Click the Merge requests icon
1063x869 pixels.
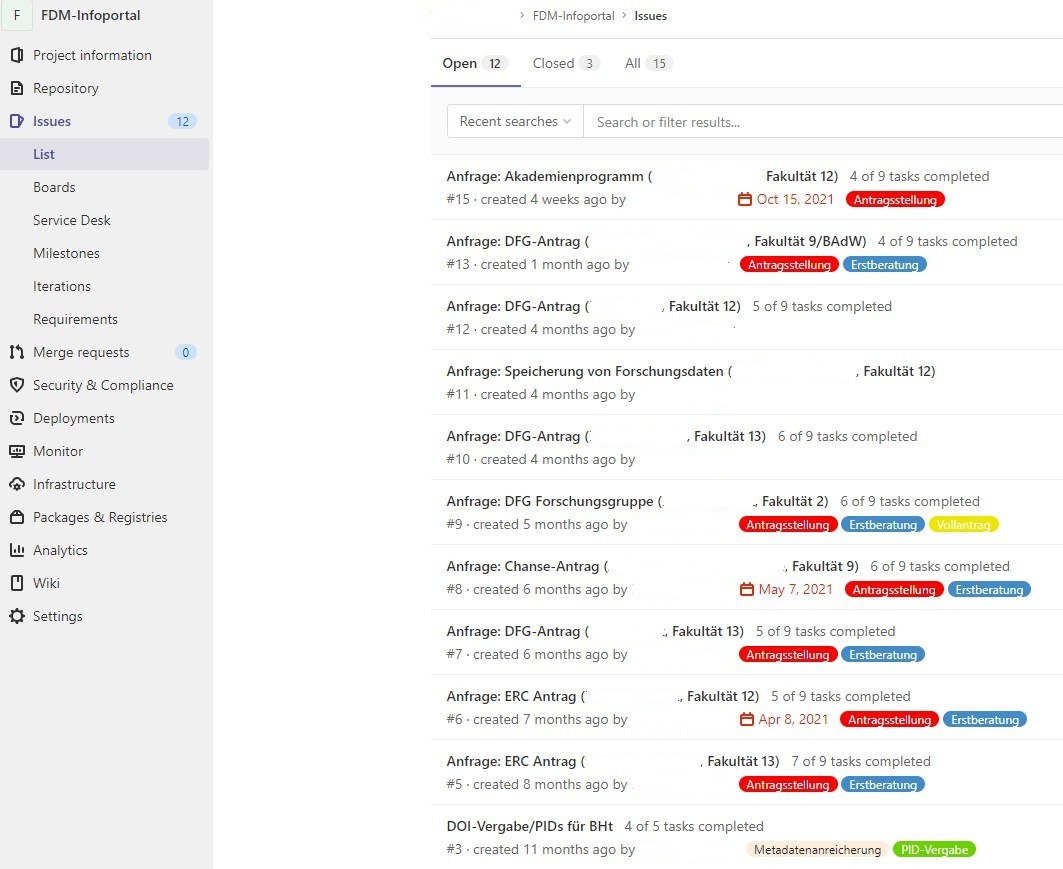click(16, 352)
